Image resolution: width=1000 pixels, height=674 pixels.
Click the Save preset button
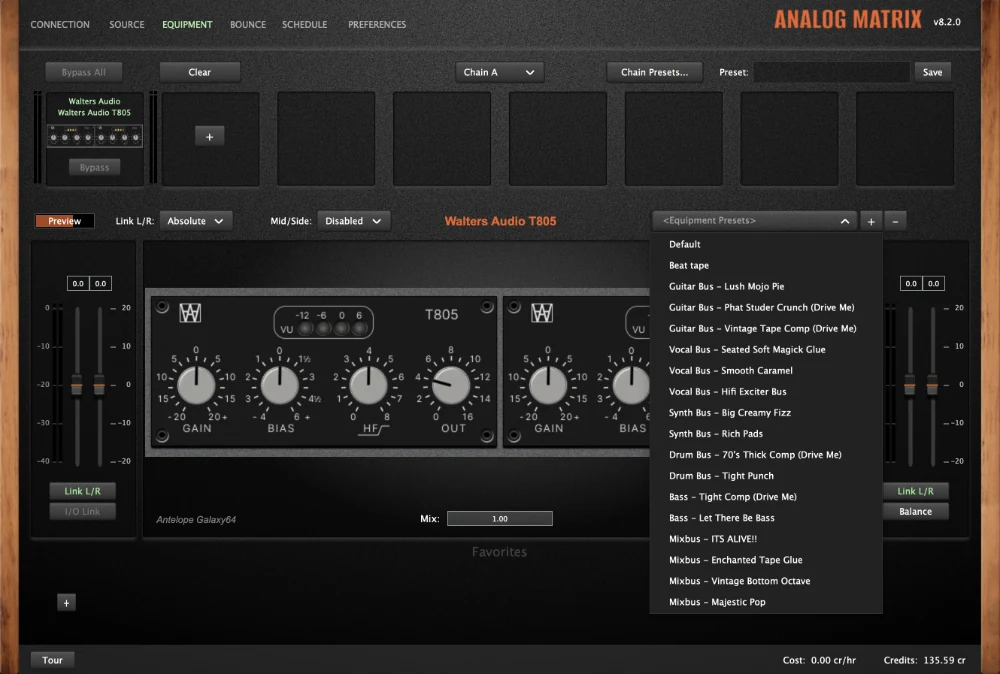point(932,72)
